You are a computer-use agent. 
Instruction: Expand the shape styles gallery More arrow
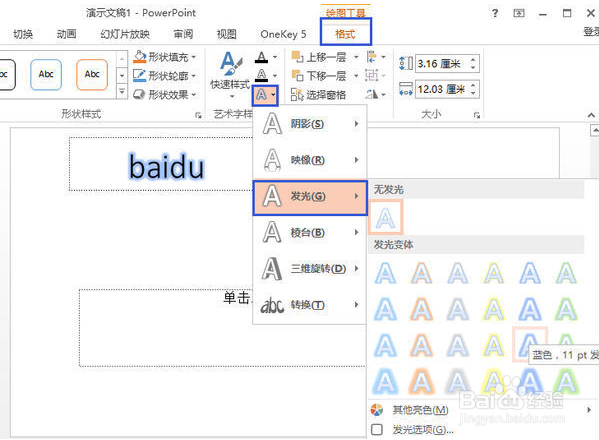[121, 92]
